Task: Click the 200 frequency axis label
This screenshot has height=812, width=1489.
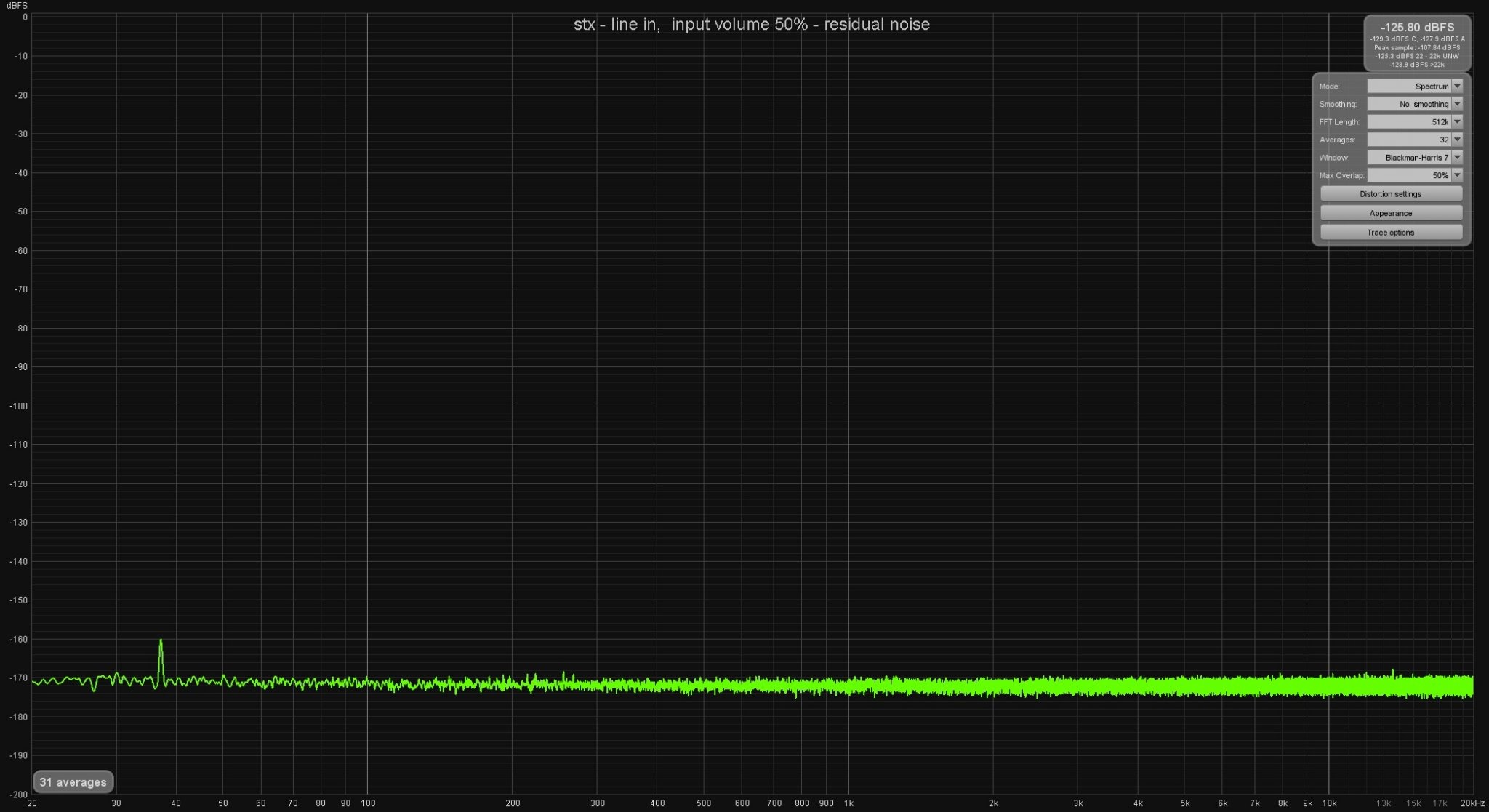Action: point(513,803)
